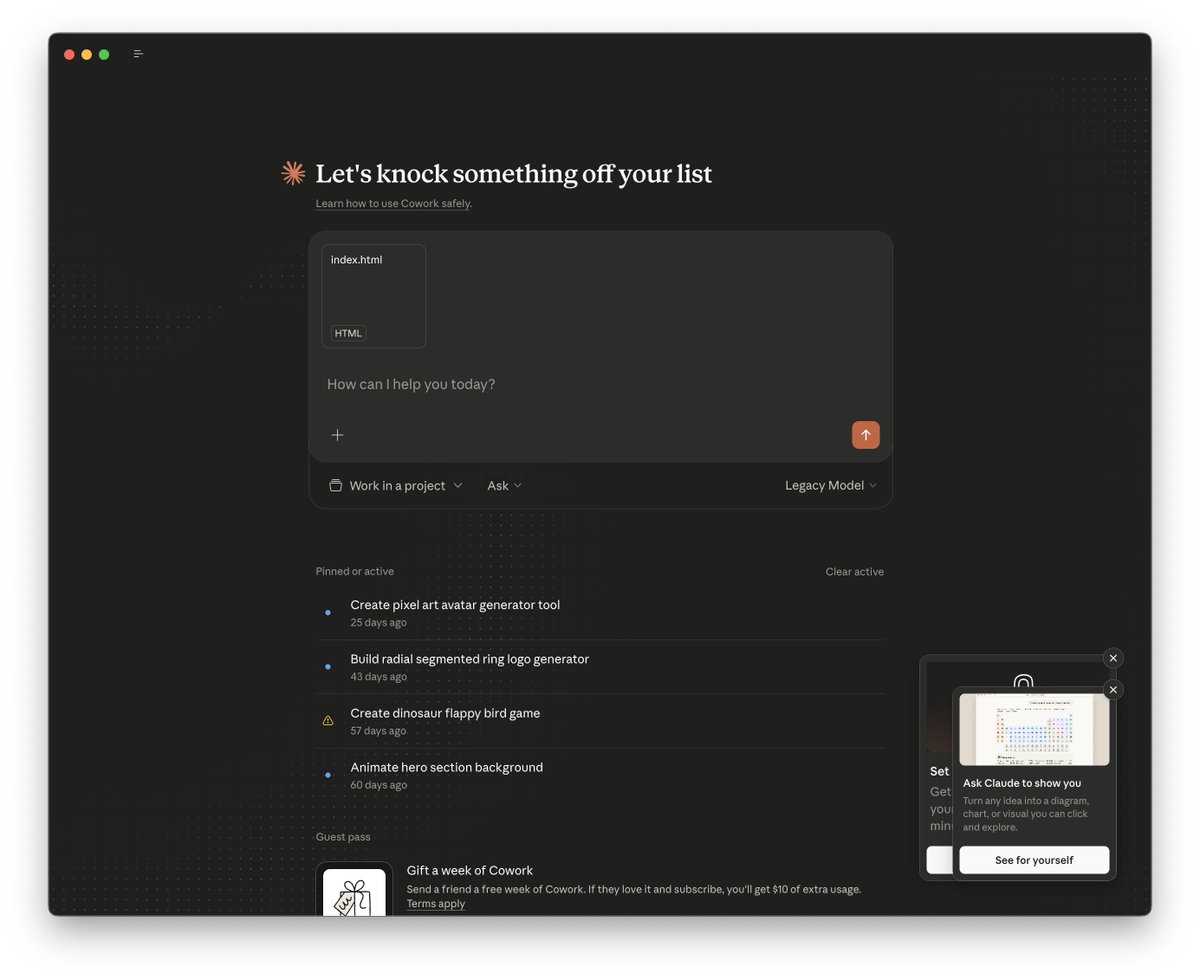Click the 57 days ago timestamp

coord(378,731)
